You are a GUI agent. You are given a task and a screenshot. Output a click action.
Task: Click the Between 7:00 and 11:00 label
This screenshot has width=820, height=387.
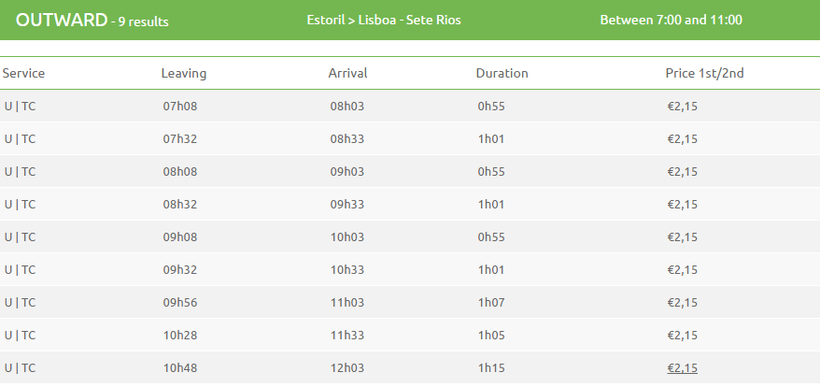[x=671, y=20]
